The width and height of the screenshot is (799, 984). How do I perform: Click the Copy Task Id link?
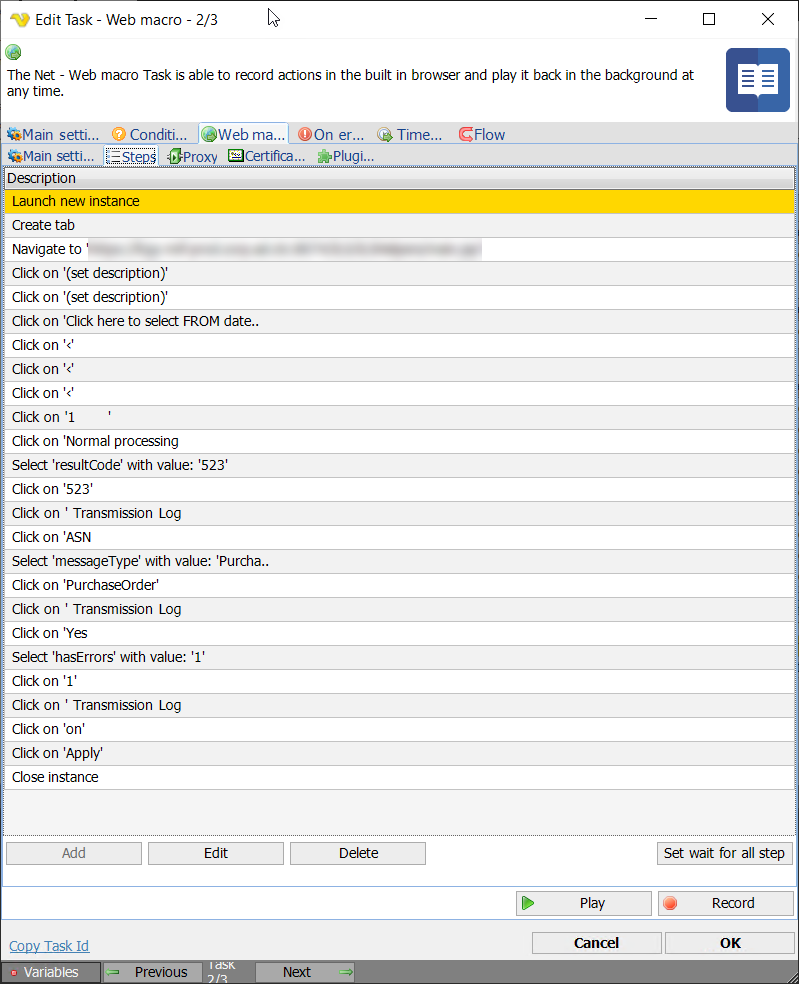coord(49,946)
